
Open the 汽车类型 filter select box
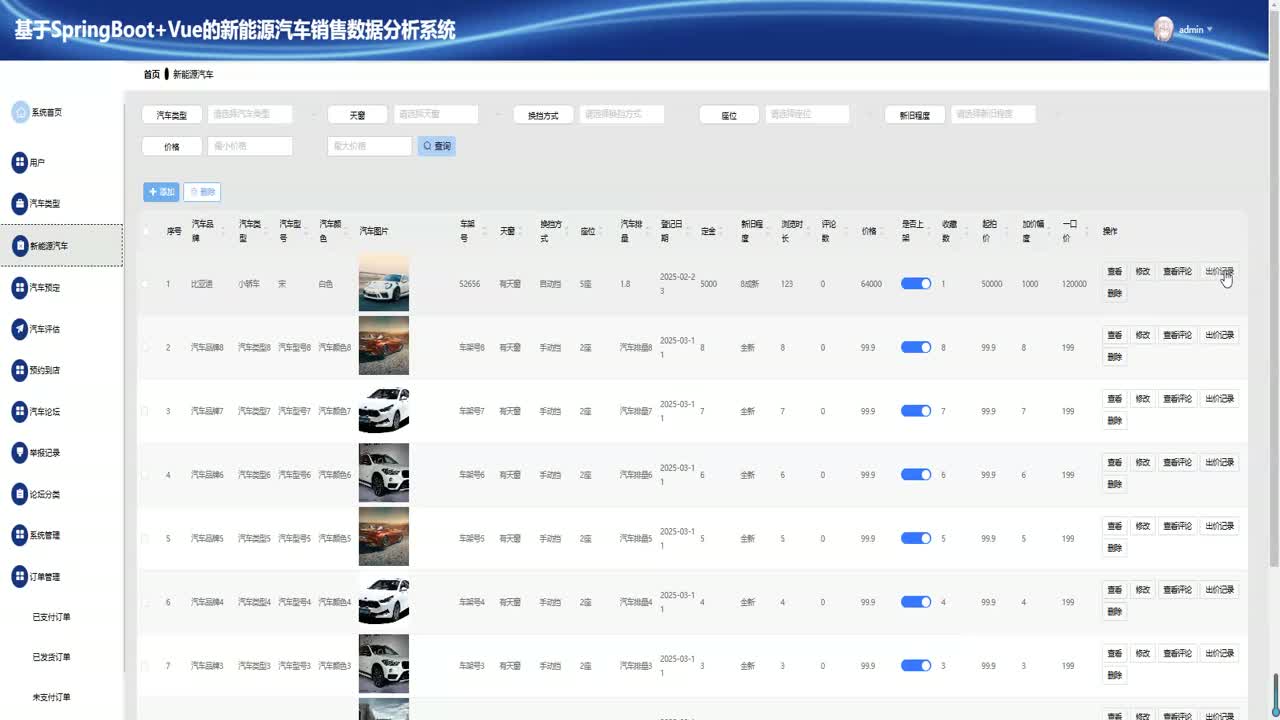coord(250,114)
